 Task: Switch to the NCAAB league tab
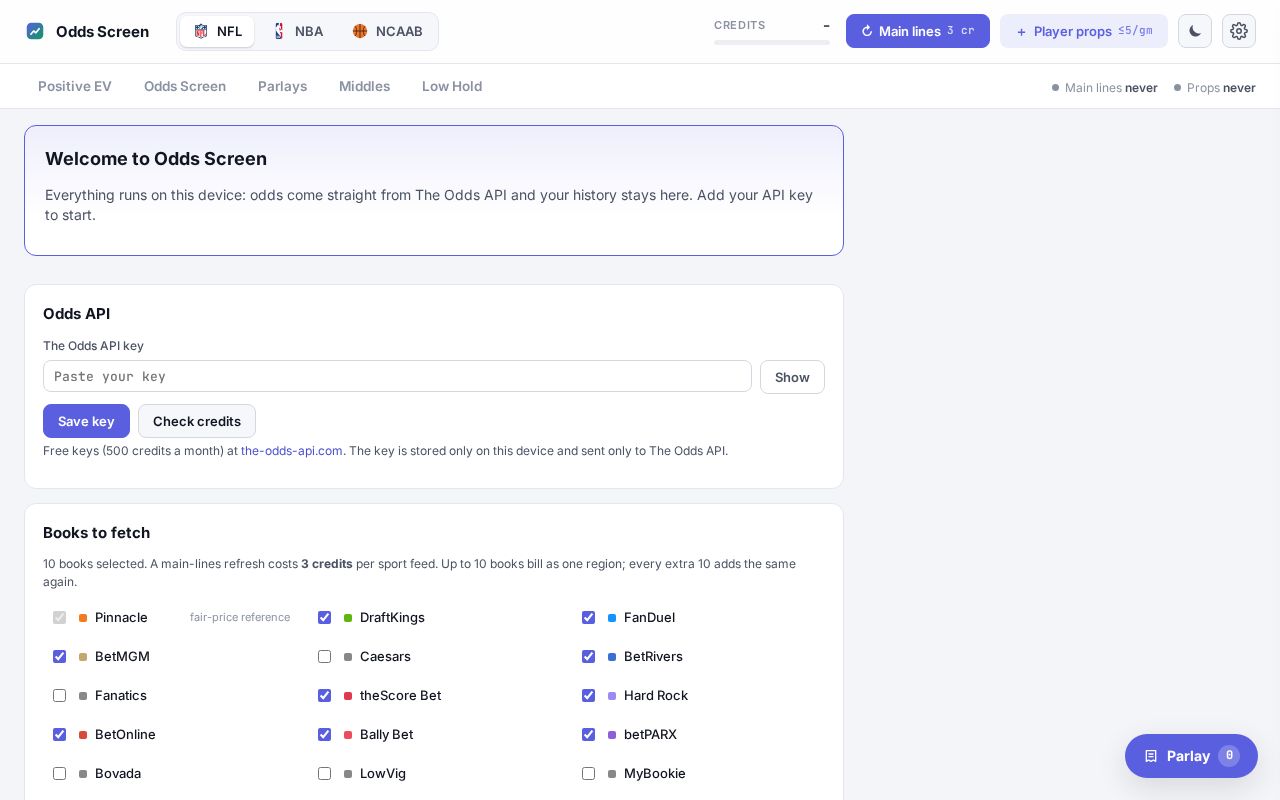(x=387, y=31)
